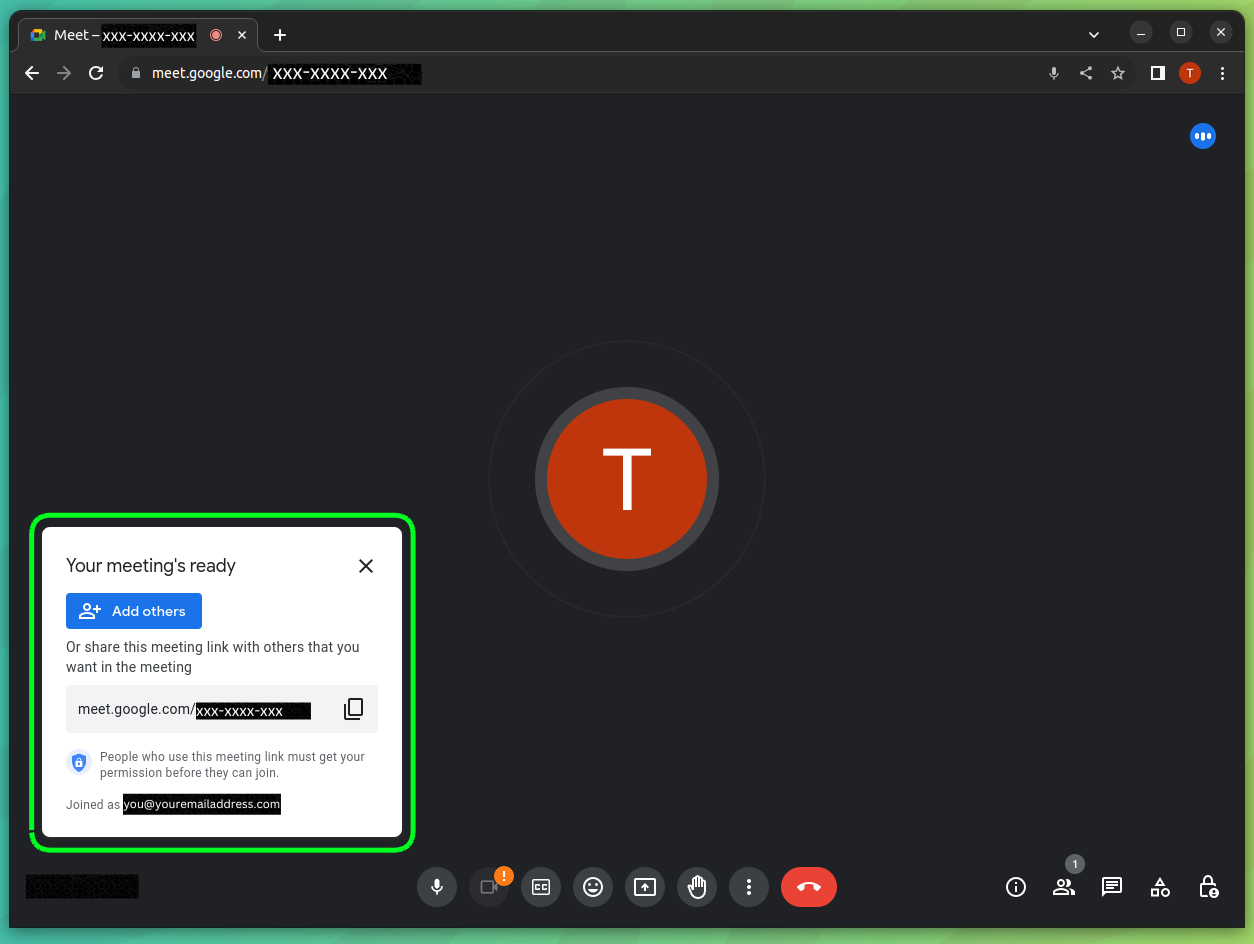Turn on the camera
This screenshot has height=944, width=1254.
tap(488, 887)
